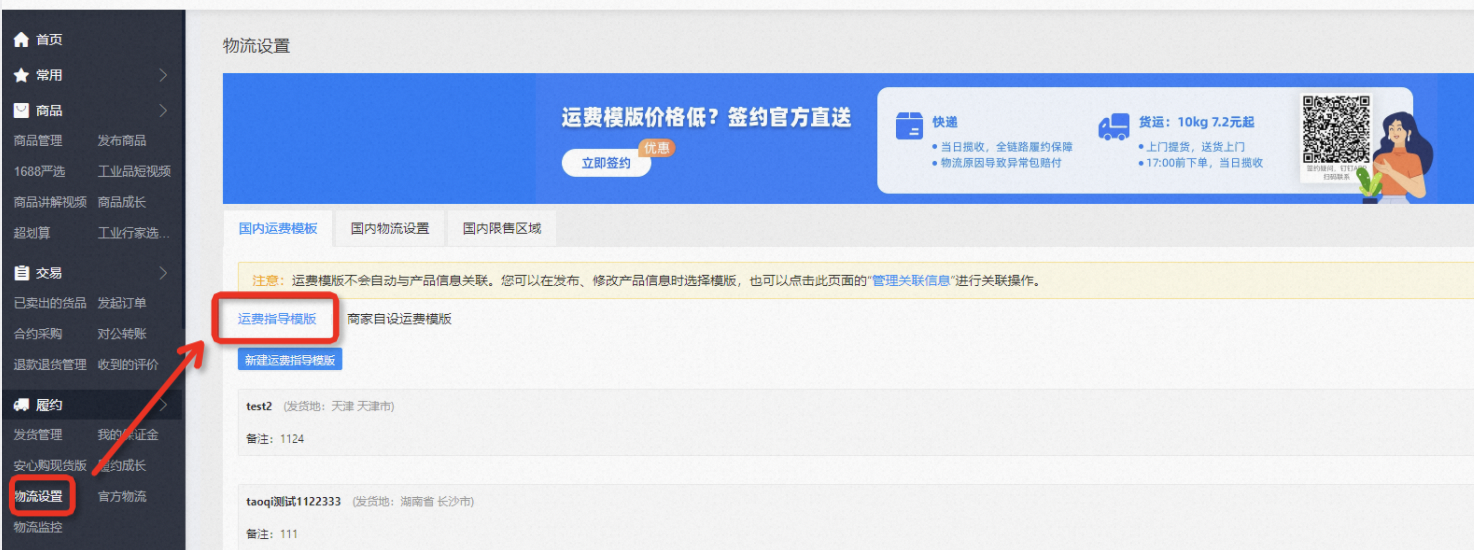
Task: Click the 商品 menu label
Action: 50,111
